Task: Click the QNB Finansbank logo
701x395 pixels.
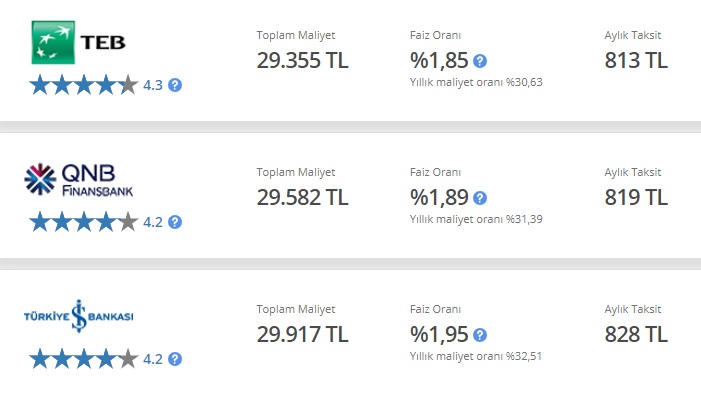Action: 79,180
